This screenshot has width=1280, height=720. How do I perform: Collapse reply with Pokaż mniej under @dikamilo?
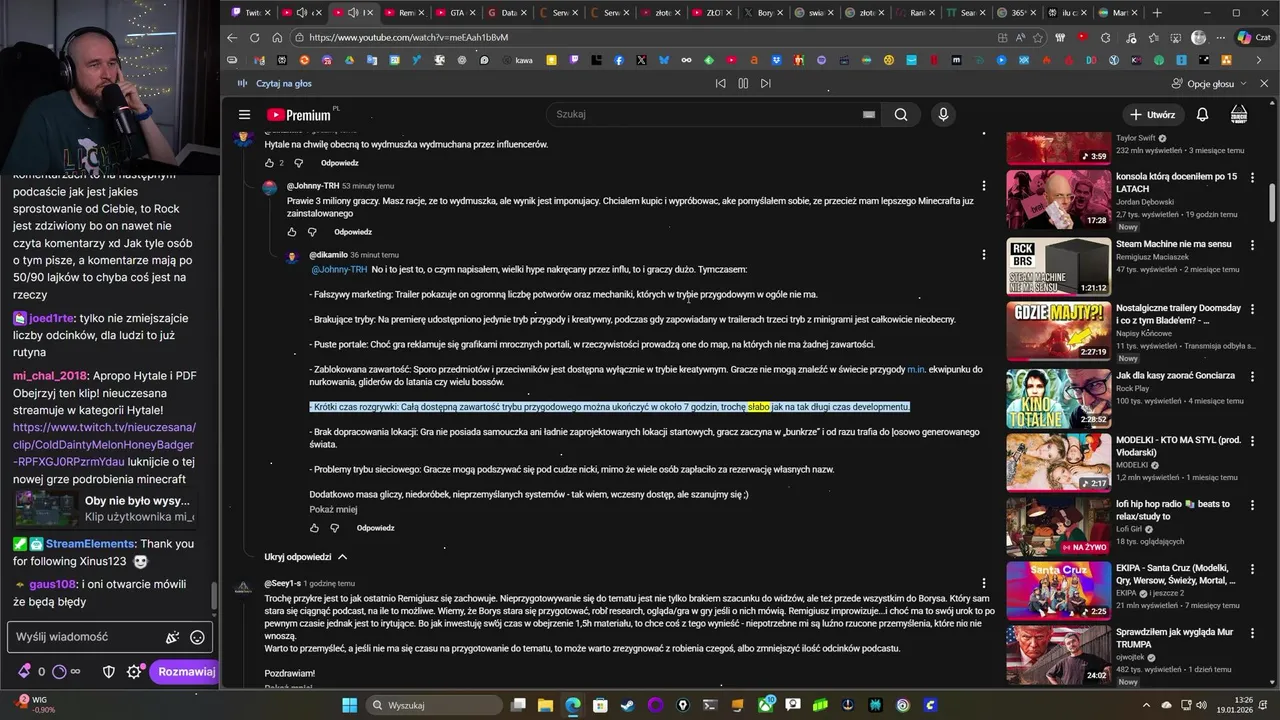click(x=333, y=509)
